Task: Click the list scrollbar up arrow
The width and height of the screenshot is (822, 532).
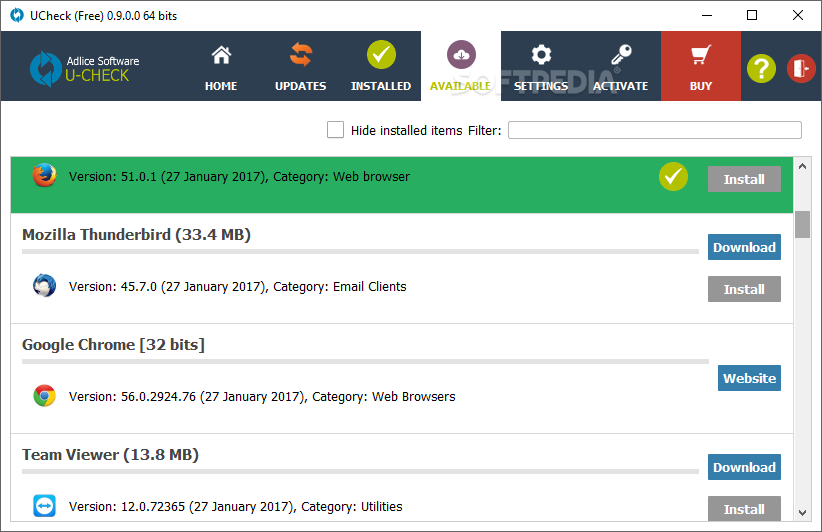Action: click(802, 167)
